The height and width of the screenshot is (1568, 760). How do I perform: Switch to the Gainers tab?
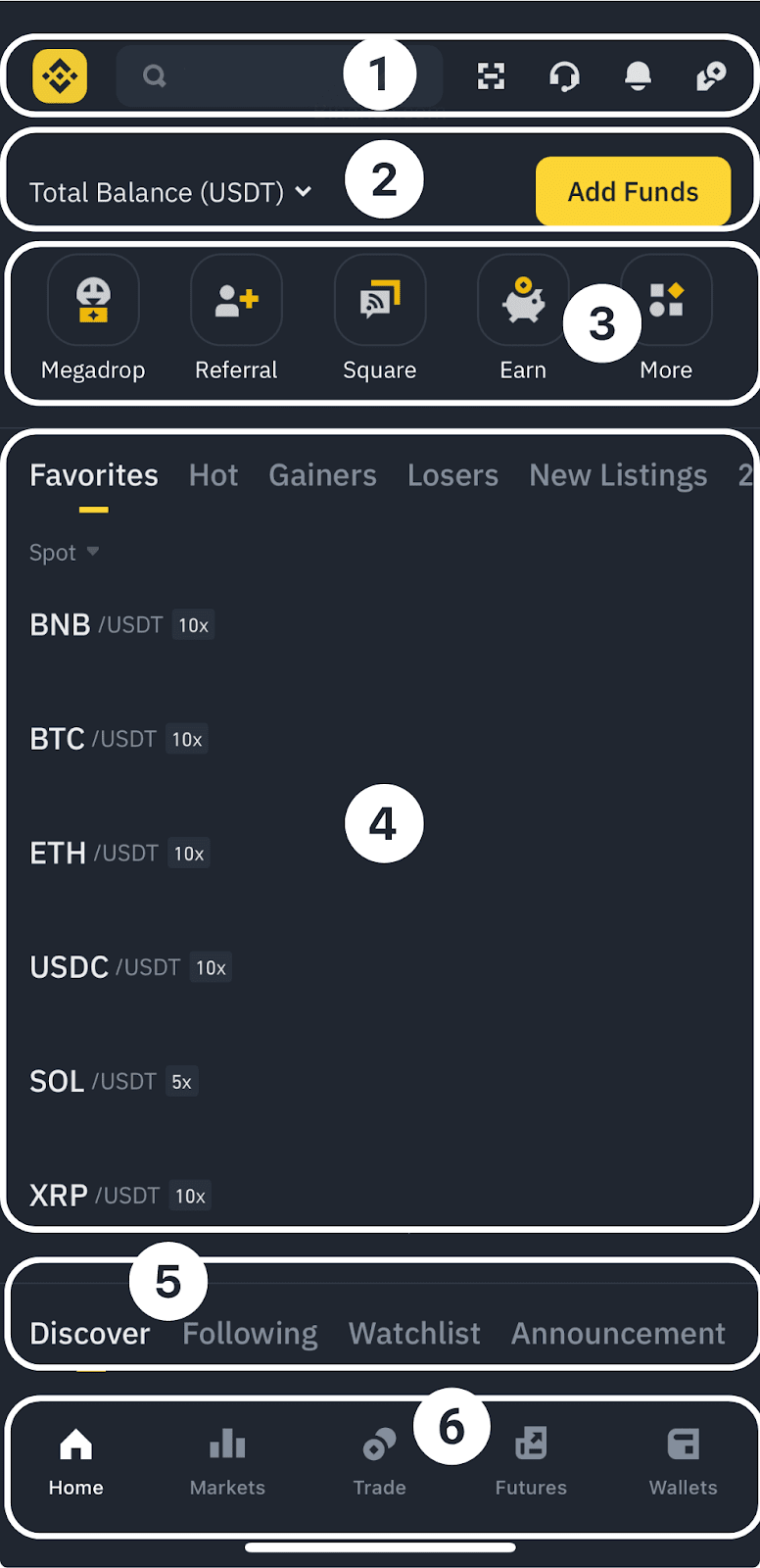pyautogui.click(x=322, y=475)
